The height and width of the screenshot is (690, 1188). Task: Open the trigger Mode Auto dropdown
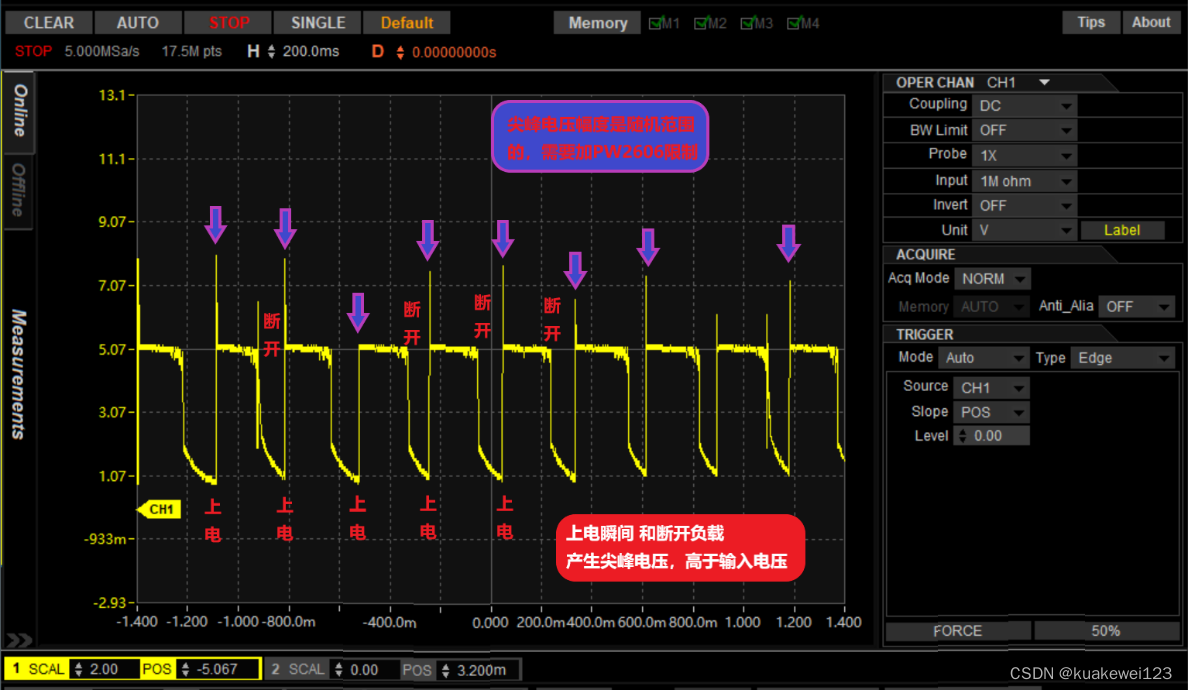click(x=983, y=357)
